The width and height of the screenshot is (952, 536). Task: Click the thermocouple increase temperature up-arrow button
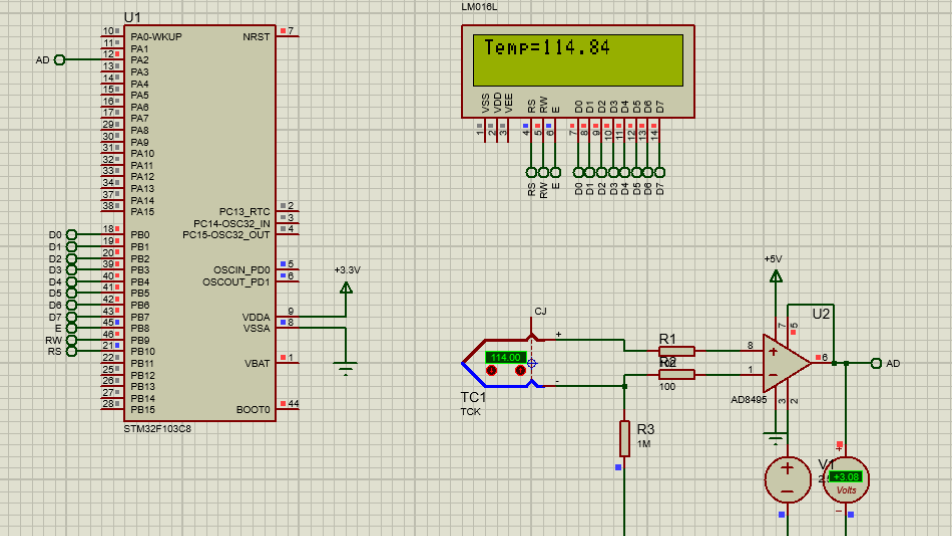tap(520, 370)
